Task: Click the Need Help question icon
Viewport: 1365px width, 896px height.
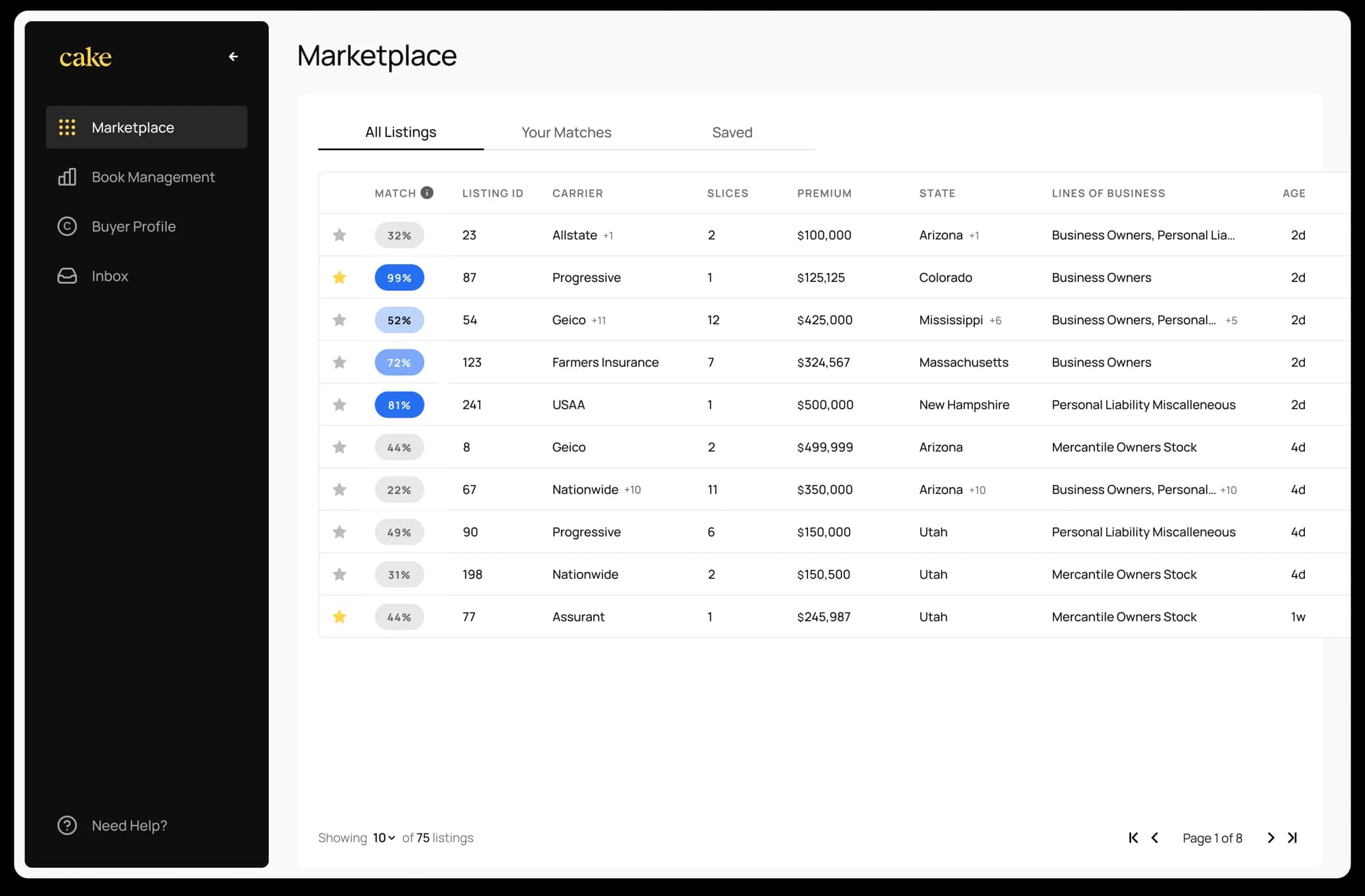Action: point(67,826)
